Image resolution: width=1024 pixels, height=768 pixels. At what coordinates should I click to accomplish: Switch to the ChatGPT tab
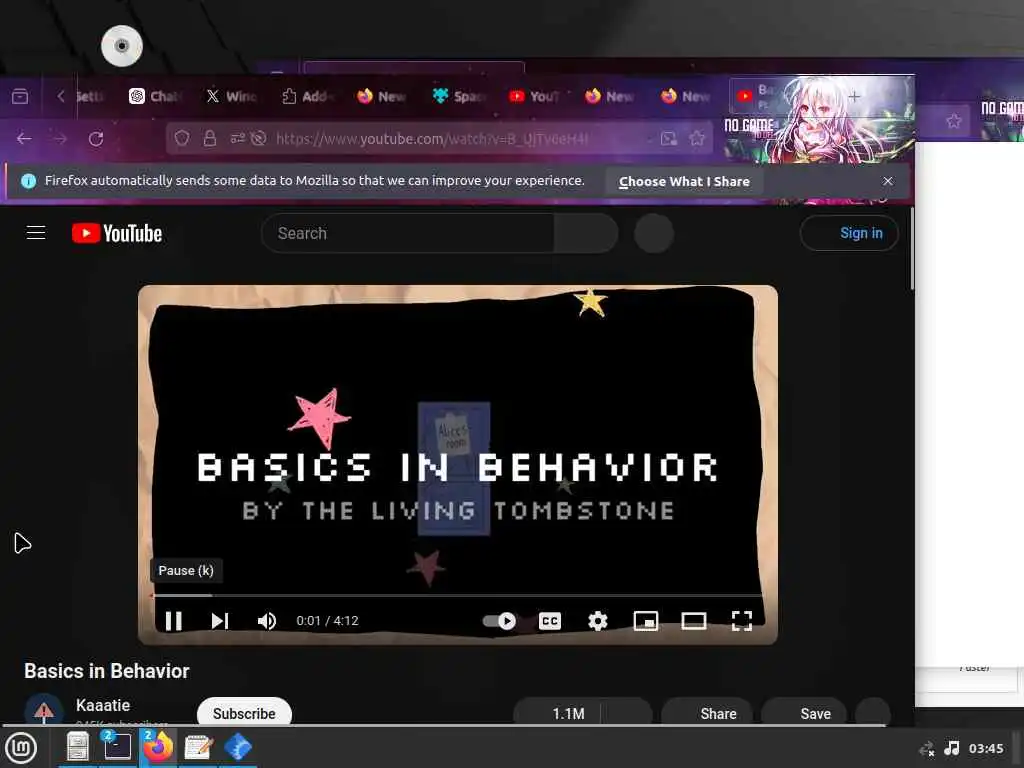click(155, 97)
